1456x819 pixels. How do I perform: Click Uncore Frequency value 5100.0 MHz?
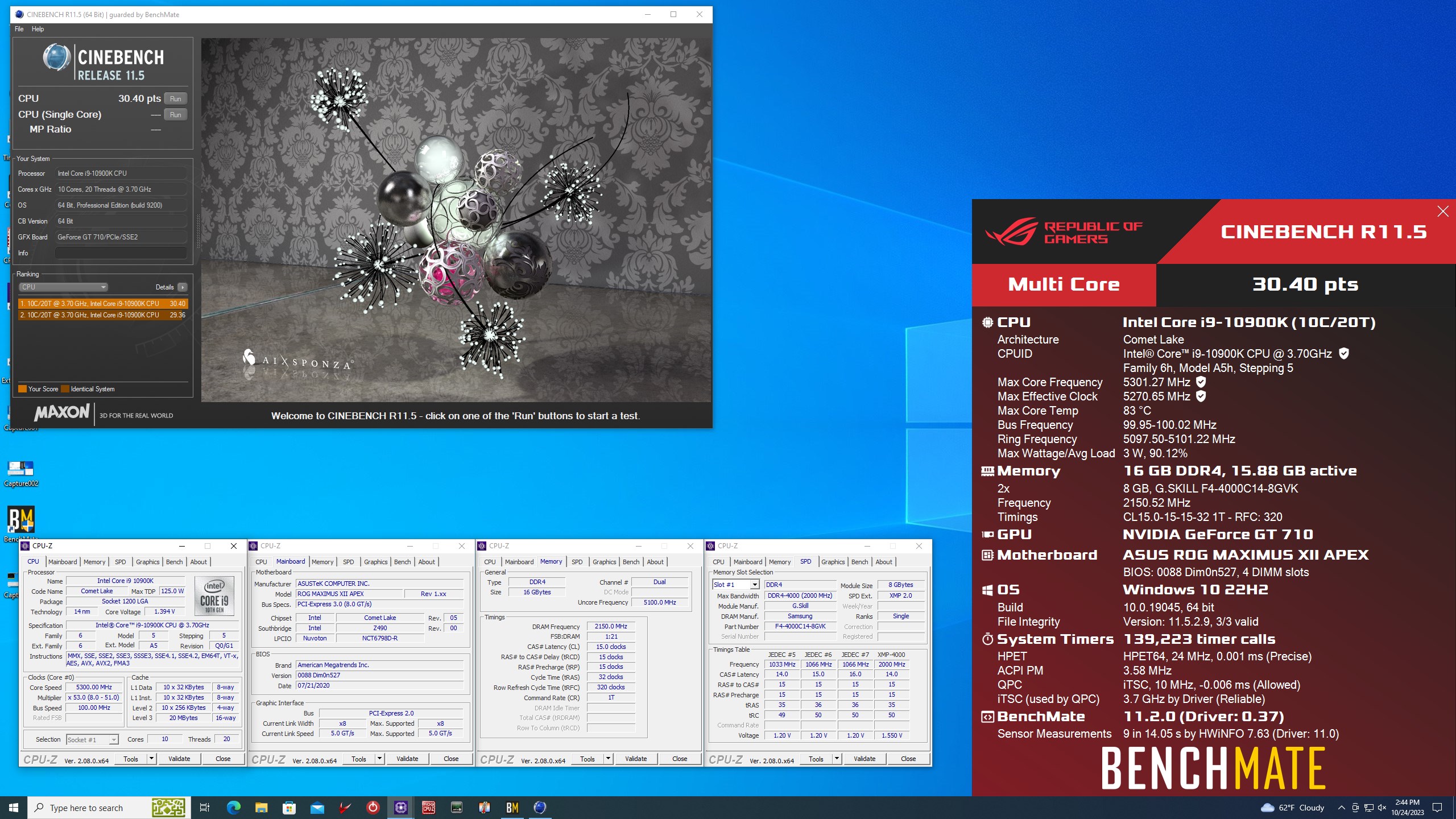tap(660, 602)
